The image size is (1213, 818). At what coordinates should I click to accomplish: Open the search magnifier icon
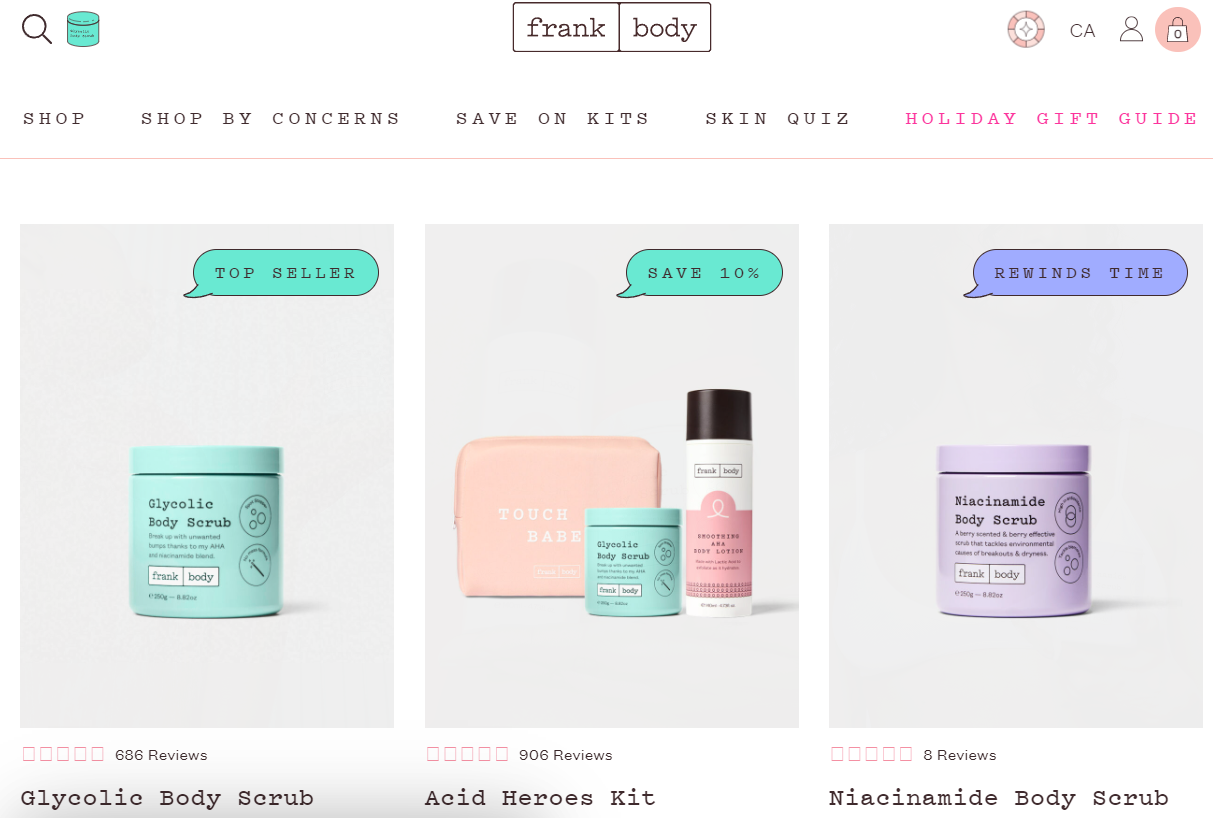click(x=37, y=29)
